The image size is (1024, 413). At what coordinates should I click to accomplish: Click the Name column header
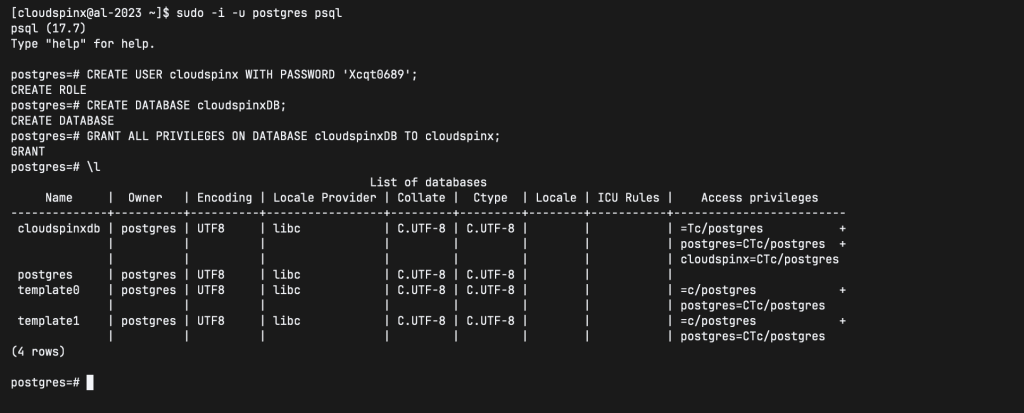click(59, 198)
